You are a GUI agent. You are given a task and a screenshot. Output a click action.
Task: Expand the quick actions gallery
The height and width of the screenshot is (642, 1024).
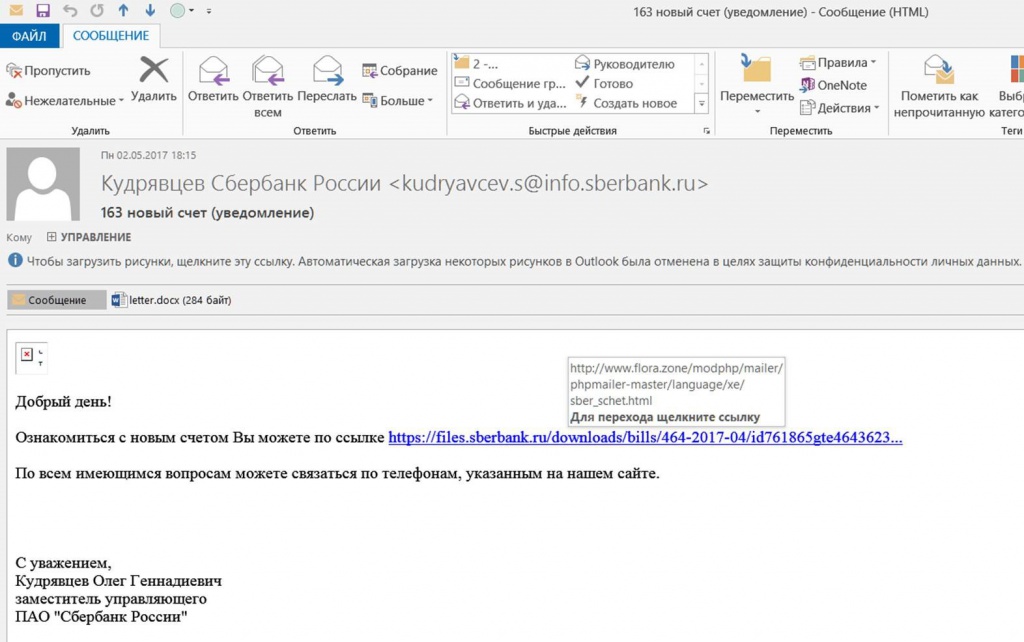click(701, 103)
